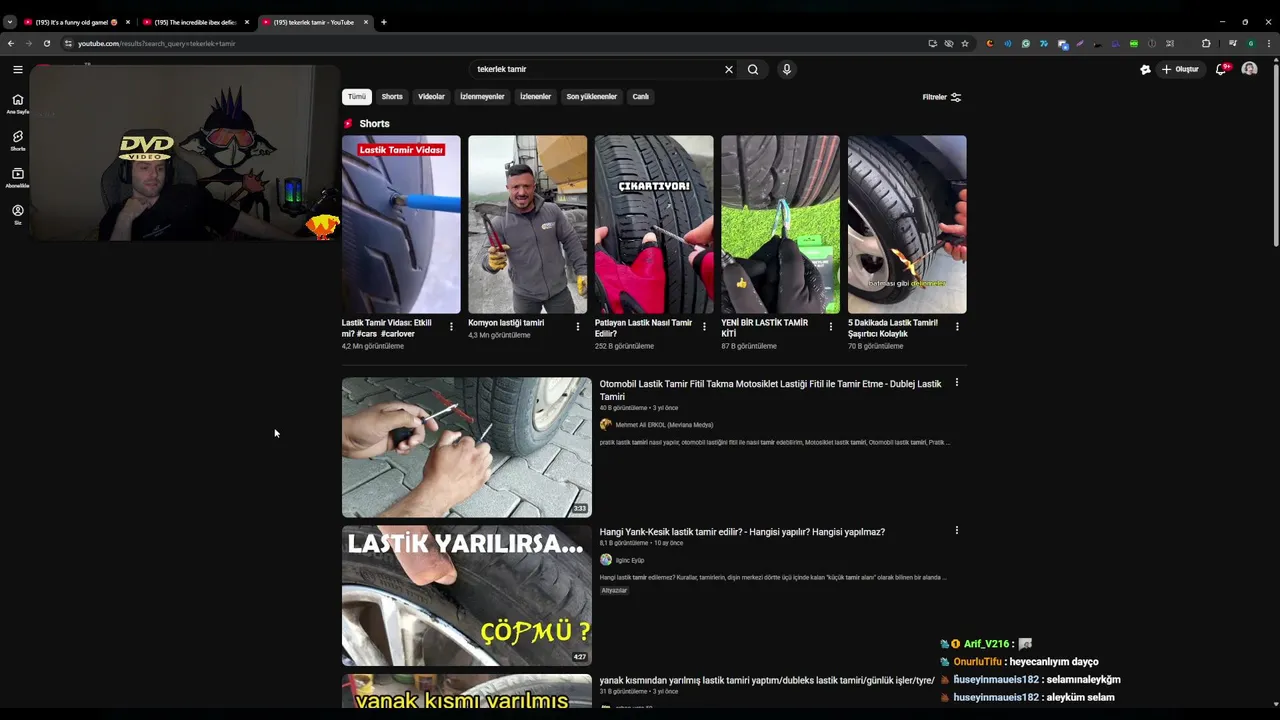Open options for Otomobil Lastik Tamir video
The height and width of the screenshot is (720, 1280).
point(957,382)
